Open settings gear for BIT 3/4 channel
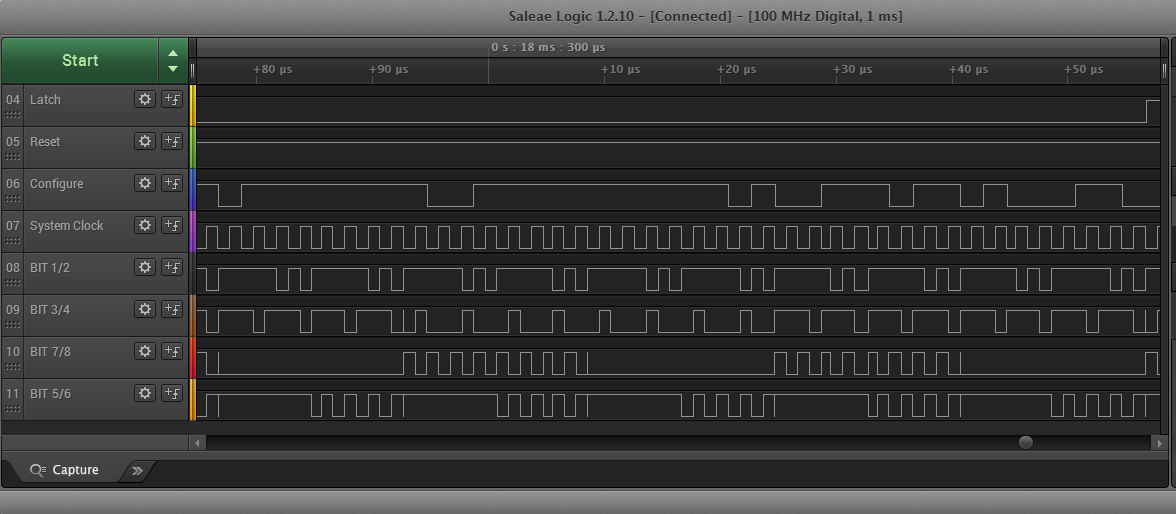 tap(145, 309)
